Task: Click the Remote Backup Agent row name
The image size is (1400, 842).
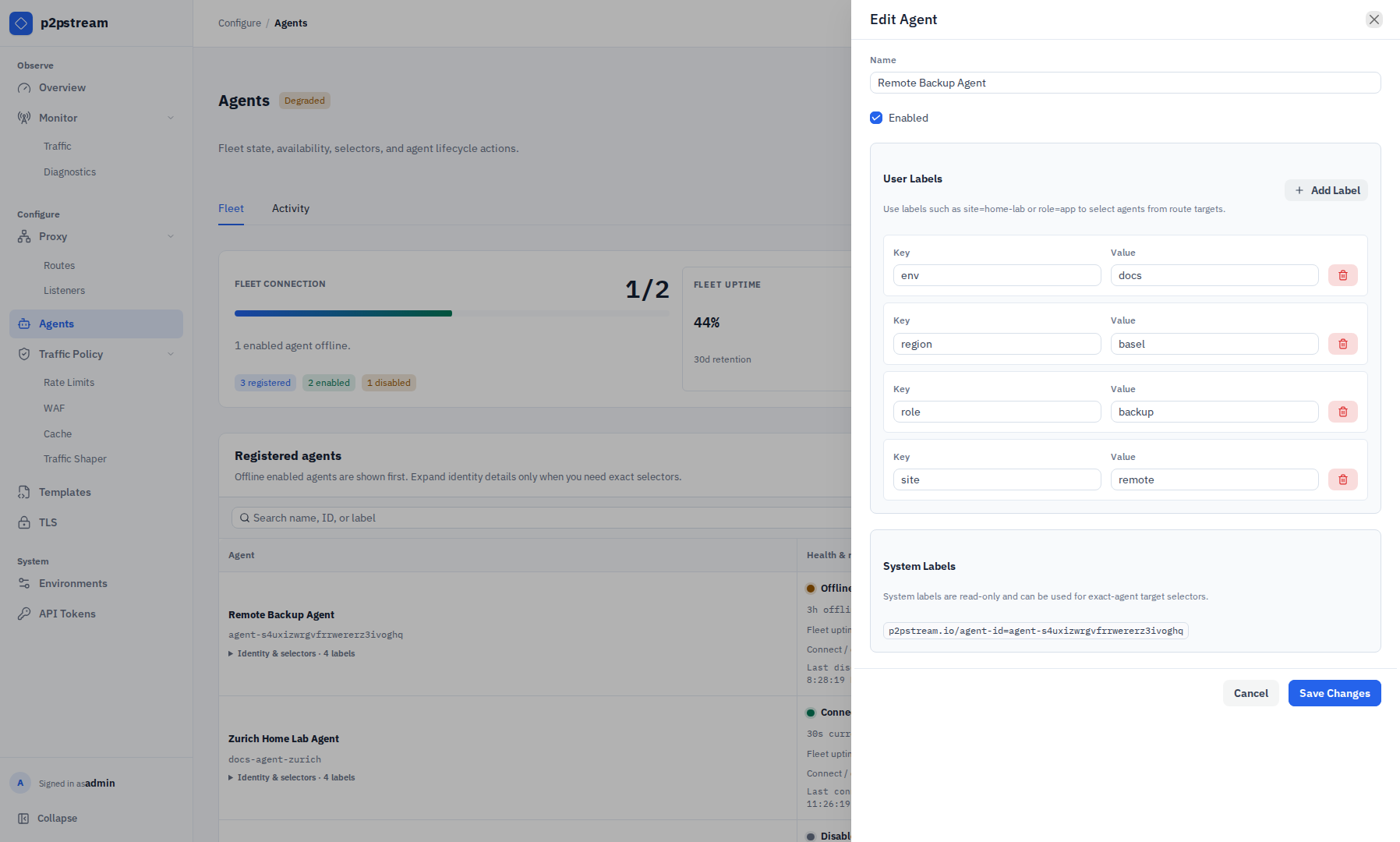Action: pos(281,614)
